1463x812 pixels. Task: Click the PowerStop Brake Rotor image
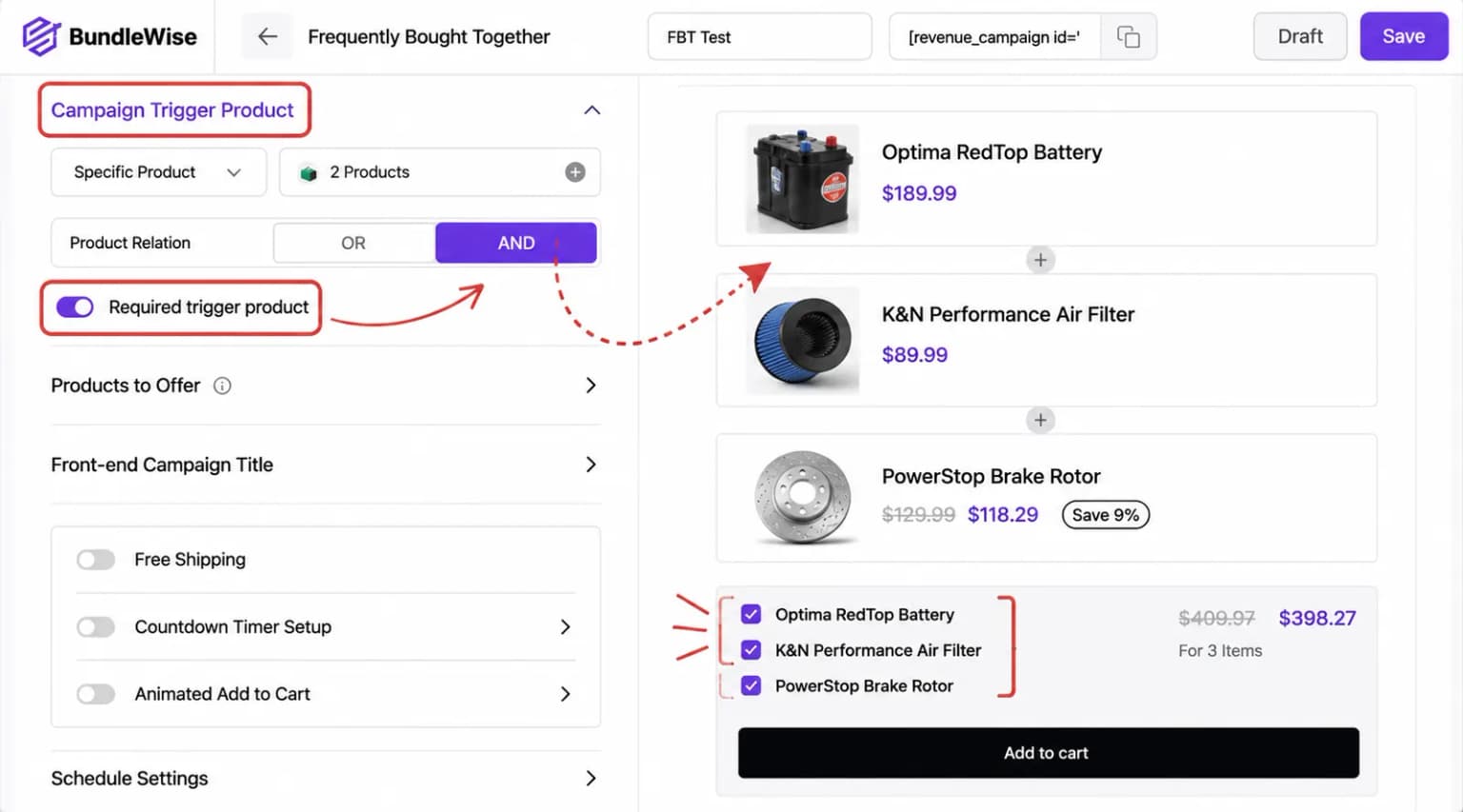[x=803, y=498]
